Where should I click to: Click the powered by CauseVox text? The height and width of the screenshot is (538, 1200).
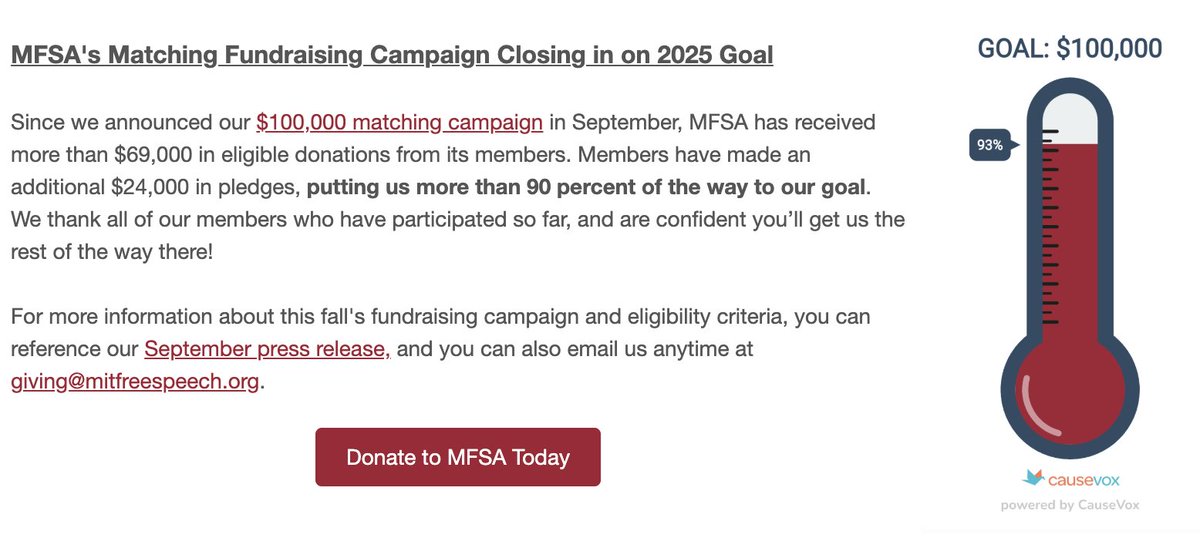tap(1069, 505)
